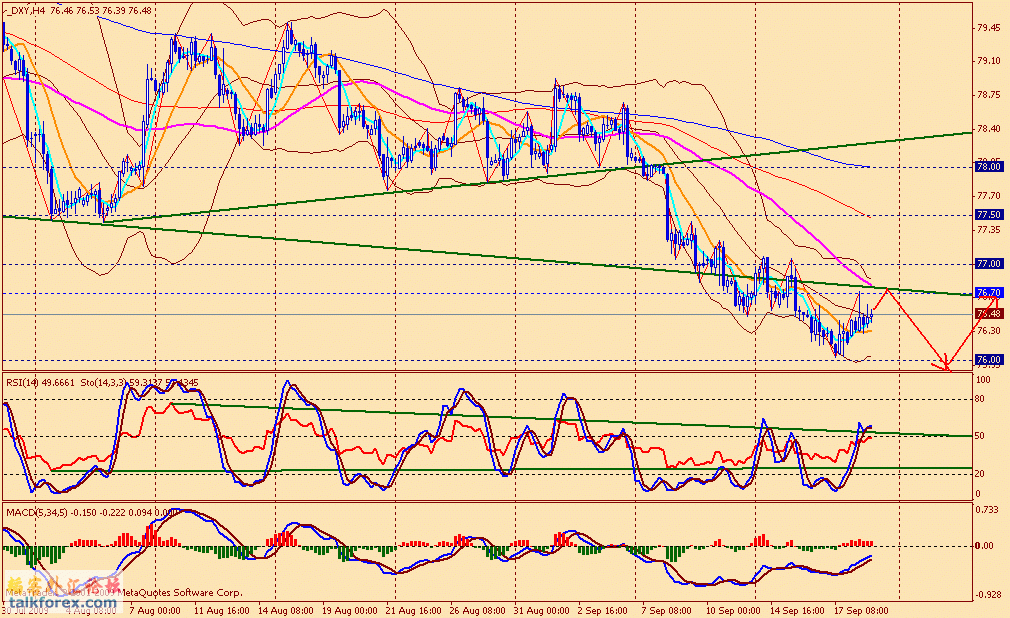Select the 0.733 MACD scale label
This screenshot has width=1010, height=618.
pyautogui.click(x=987, y=510)
